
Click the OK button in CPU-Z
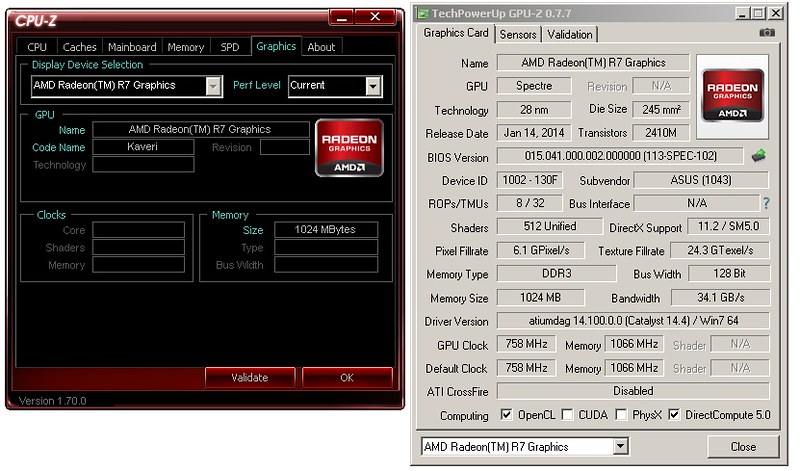347,378
